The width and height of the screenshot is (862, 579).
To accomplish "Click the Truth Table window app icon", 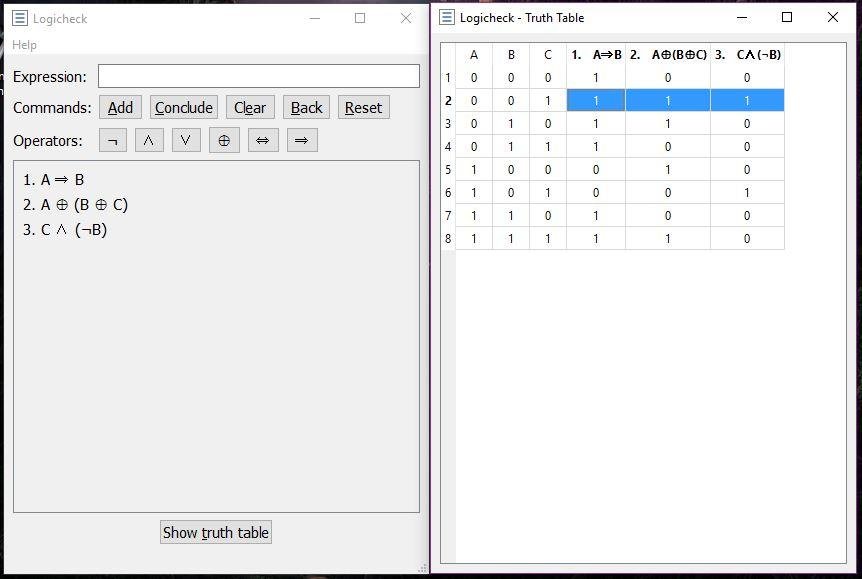I will [446, 17].
